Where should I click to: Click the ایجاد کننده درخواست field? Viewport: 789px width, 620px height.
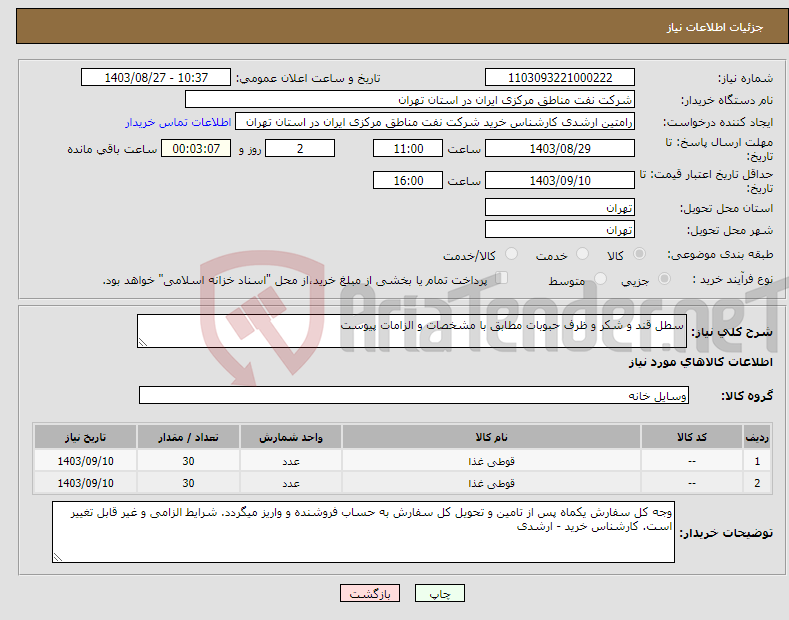(435, 122)
